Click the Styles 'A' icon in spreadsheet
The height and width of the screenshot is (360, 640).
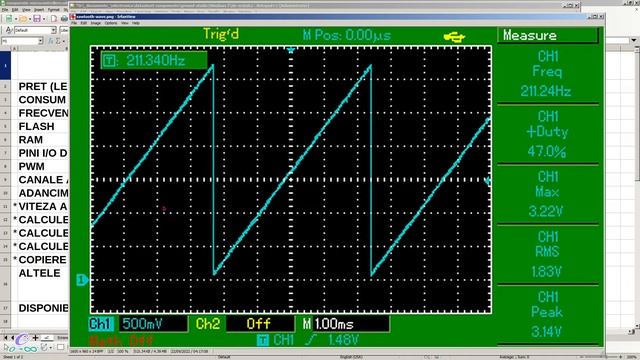[x=8, y=30]
